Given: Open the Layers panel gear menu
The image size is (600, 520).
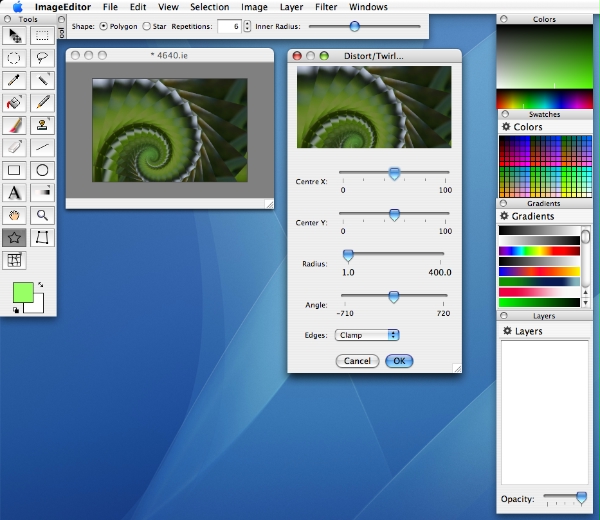Looking at the screenshot, I should (x=505, y=330).
